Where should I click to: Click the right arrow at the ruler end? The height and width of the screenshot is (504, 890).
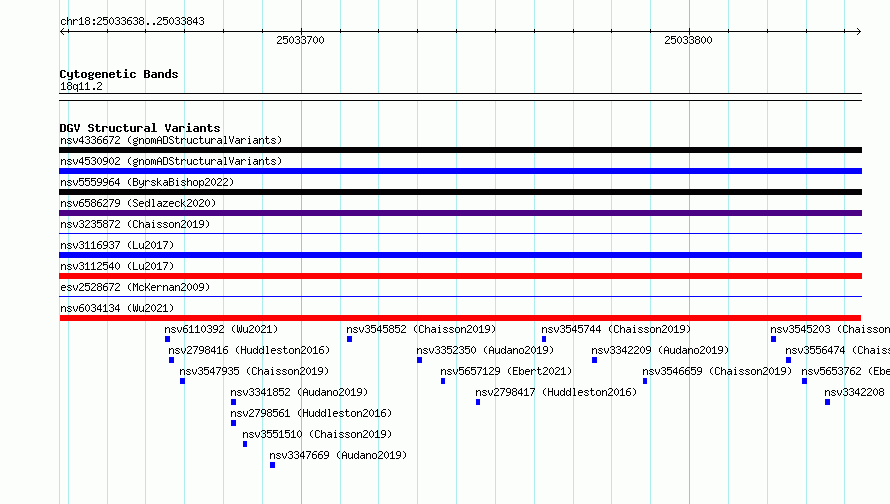tap(858, 31)
